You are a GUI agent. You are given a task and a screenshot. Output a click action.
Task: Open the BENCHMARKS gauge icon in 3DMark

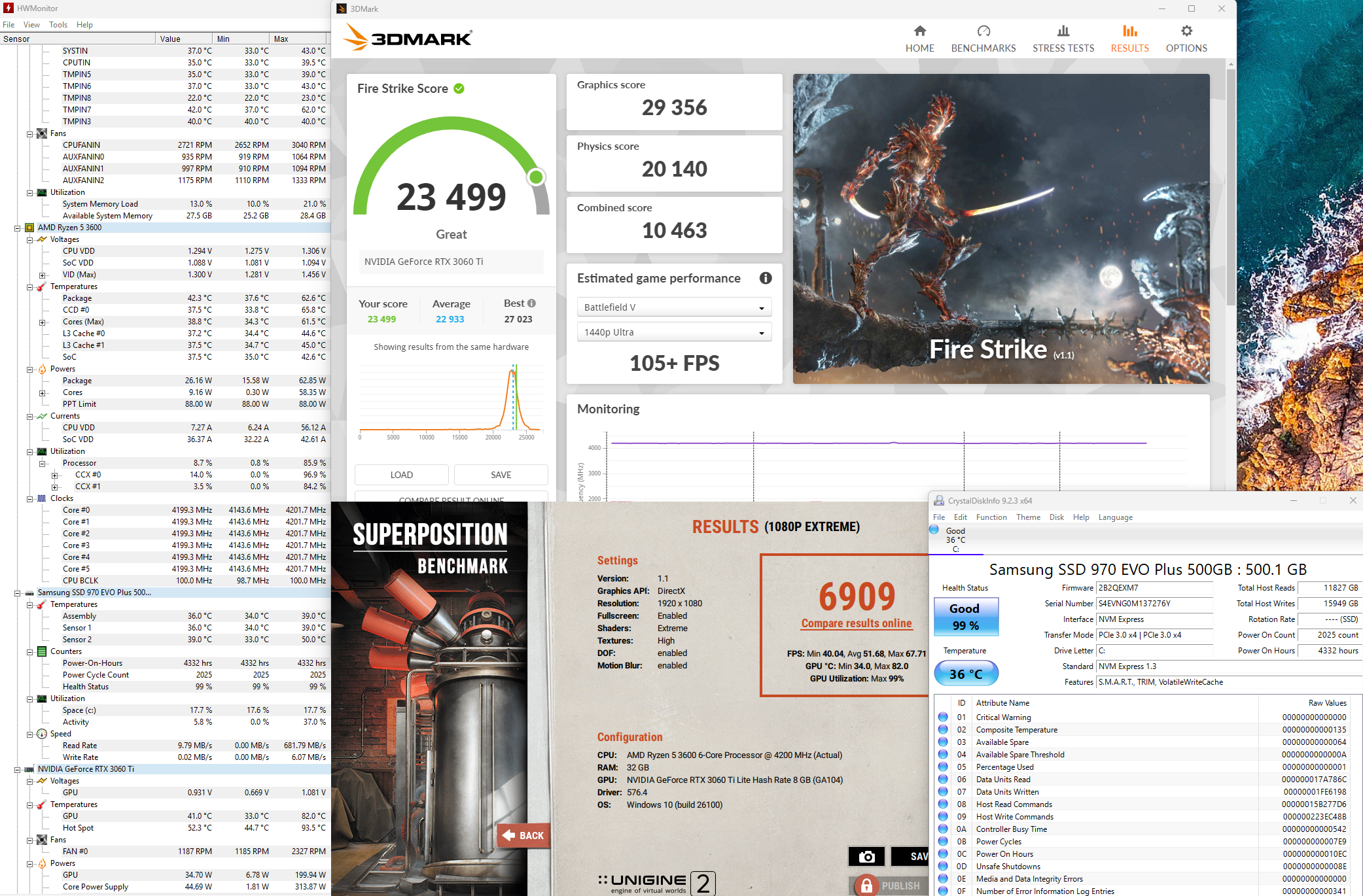(x=983, y=31)
